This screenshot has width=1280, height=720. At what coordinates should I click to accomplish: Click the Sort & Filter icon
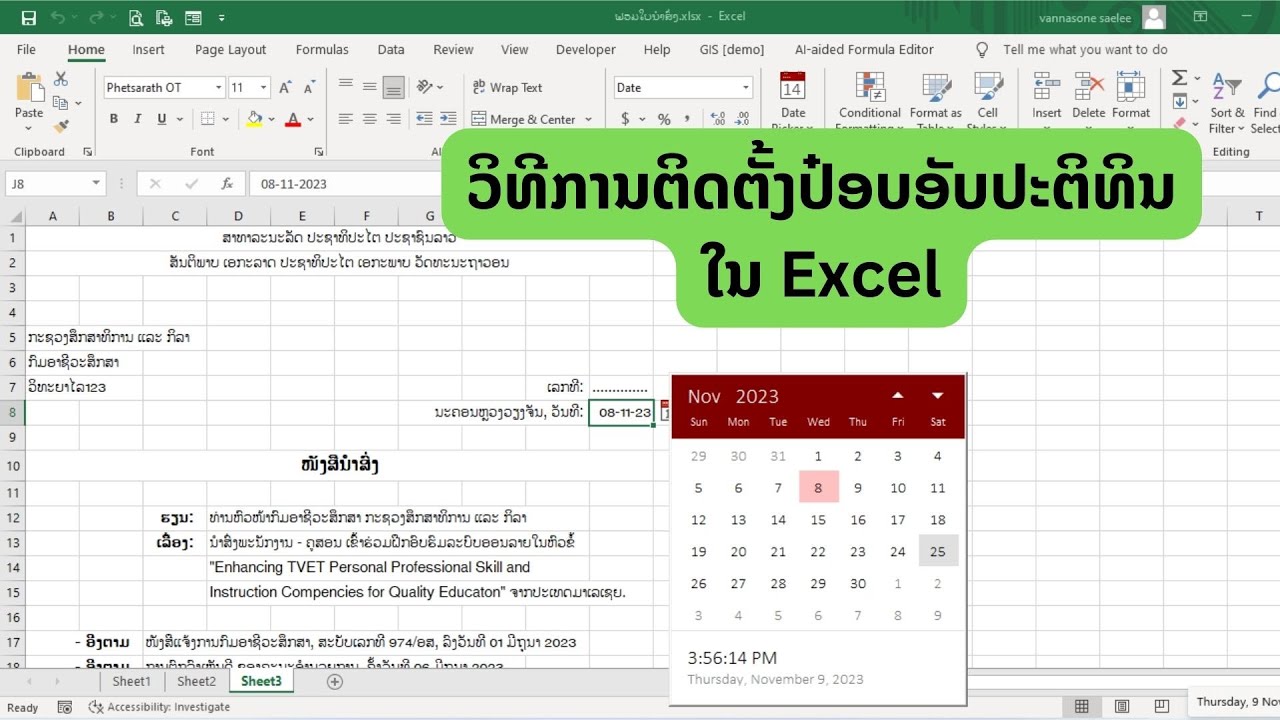point(1227,88)
